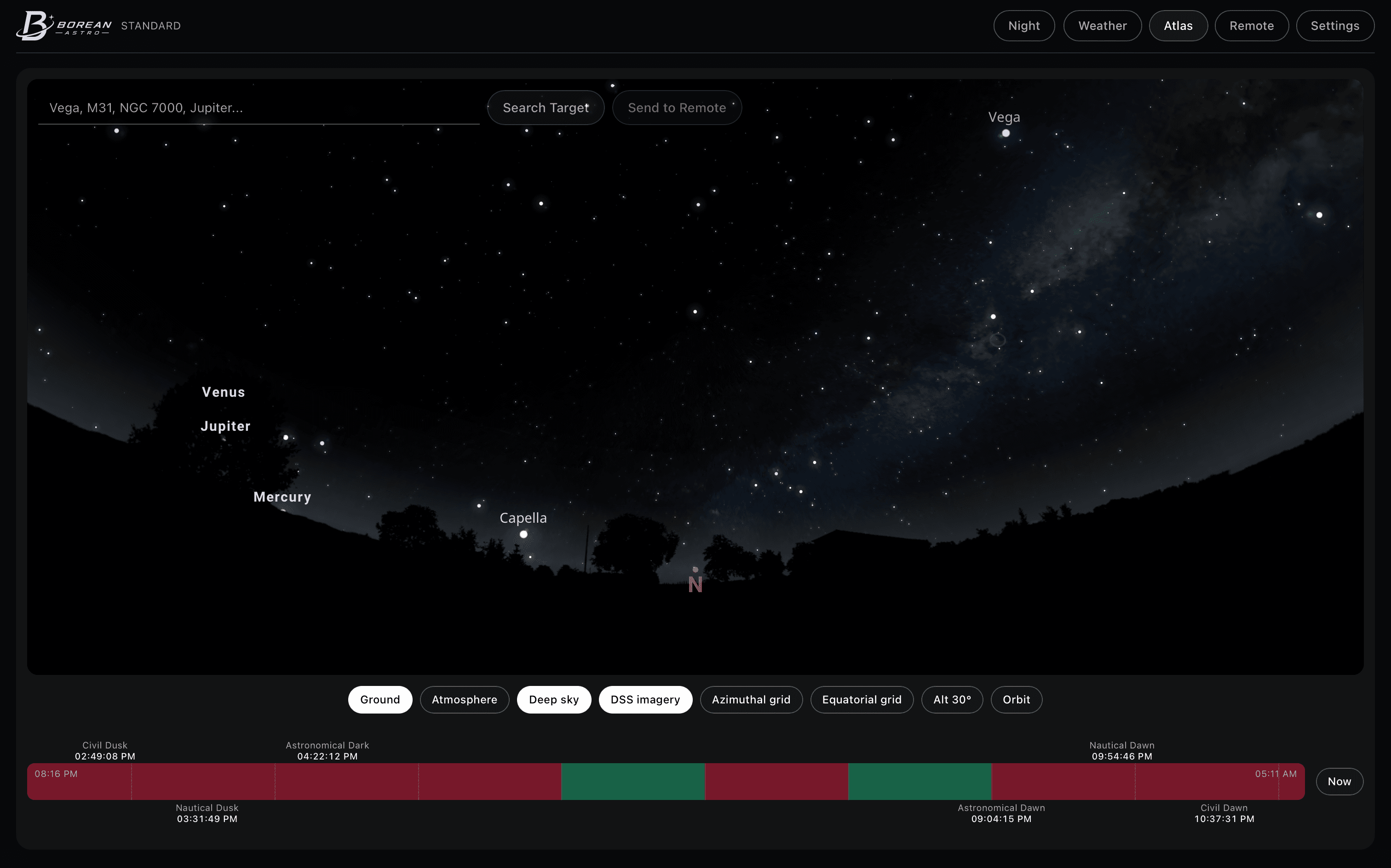Focus the target search input field
1391x868 pixels.
coord(259,108)
